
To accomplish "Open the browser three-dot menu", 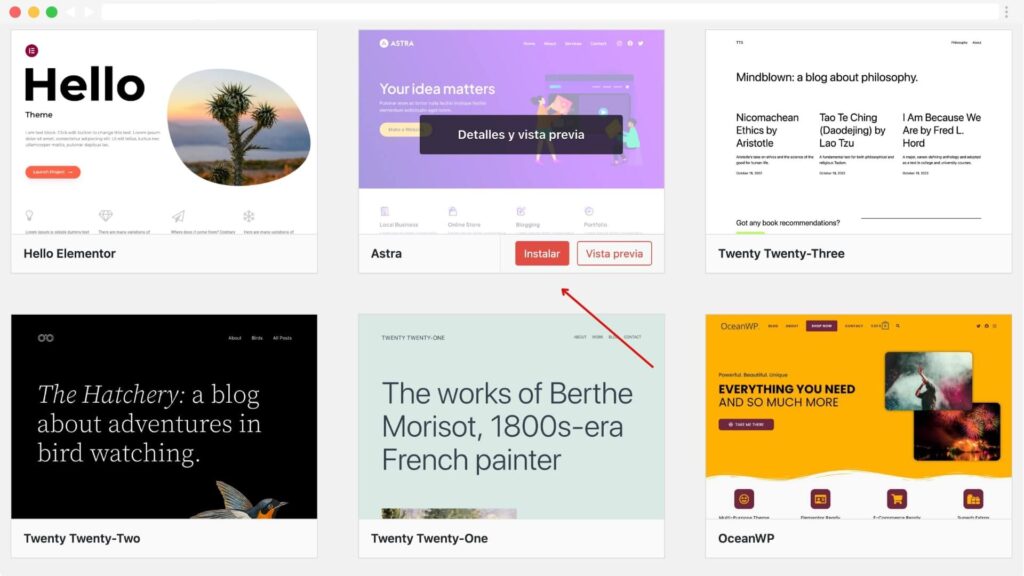I will [x=1006, y=12].
